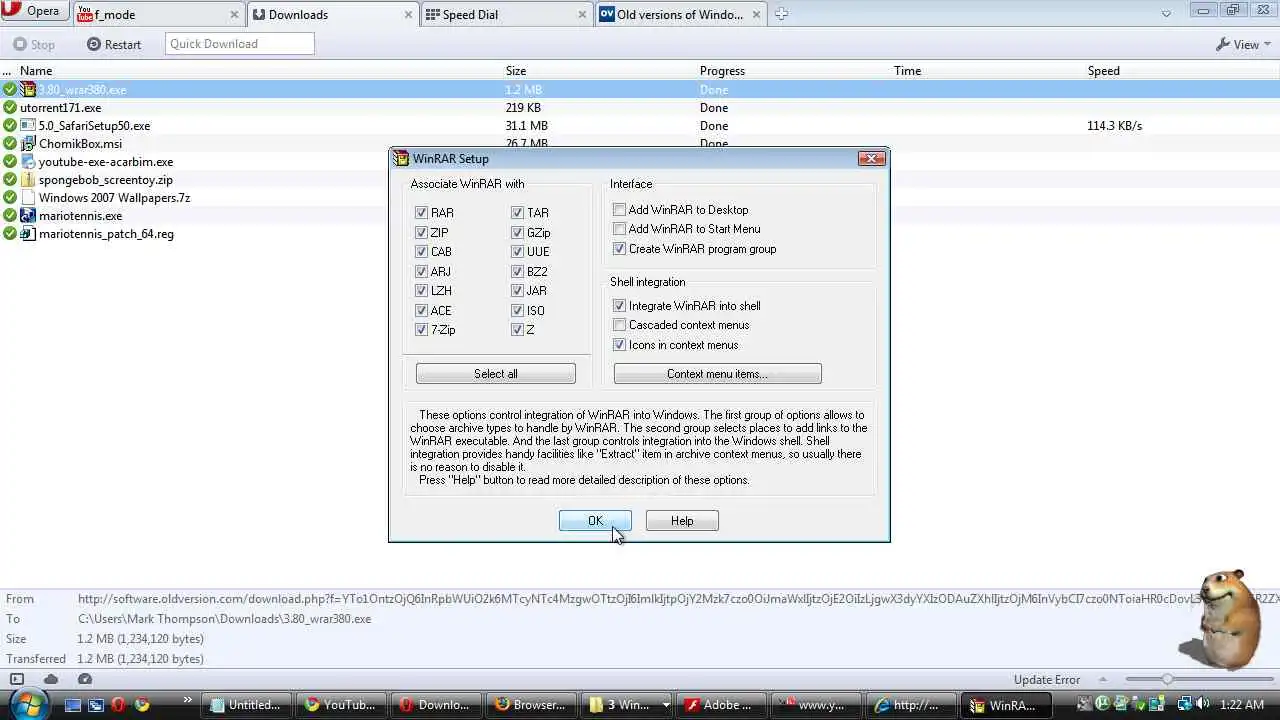The height and width of the screenshot is (720, 1280).
Task: Toggle Opera panels icon in status bar
Action: click(x=16, y=679)
